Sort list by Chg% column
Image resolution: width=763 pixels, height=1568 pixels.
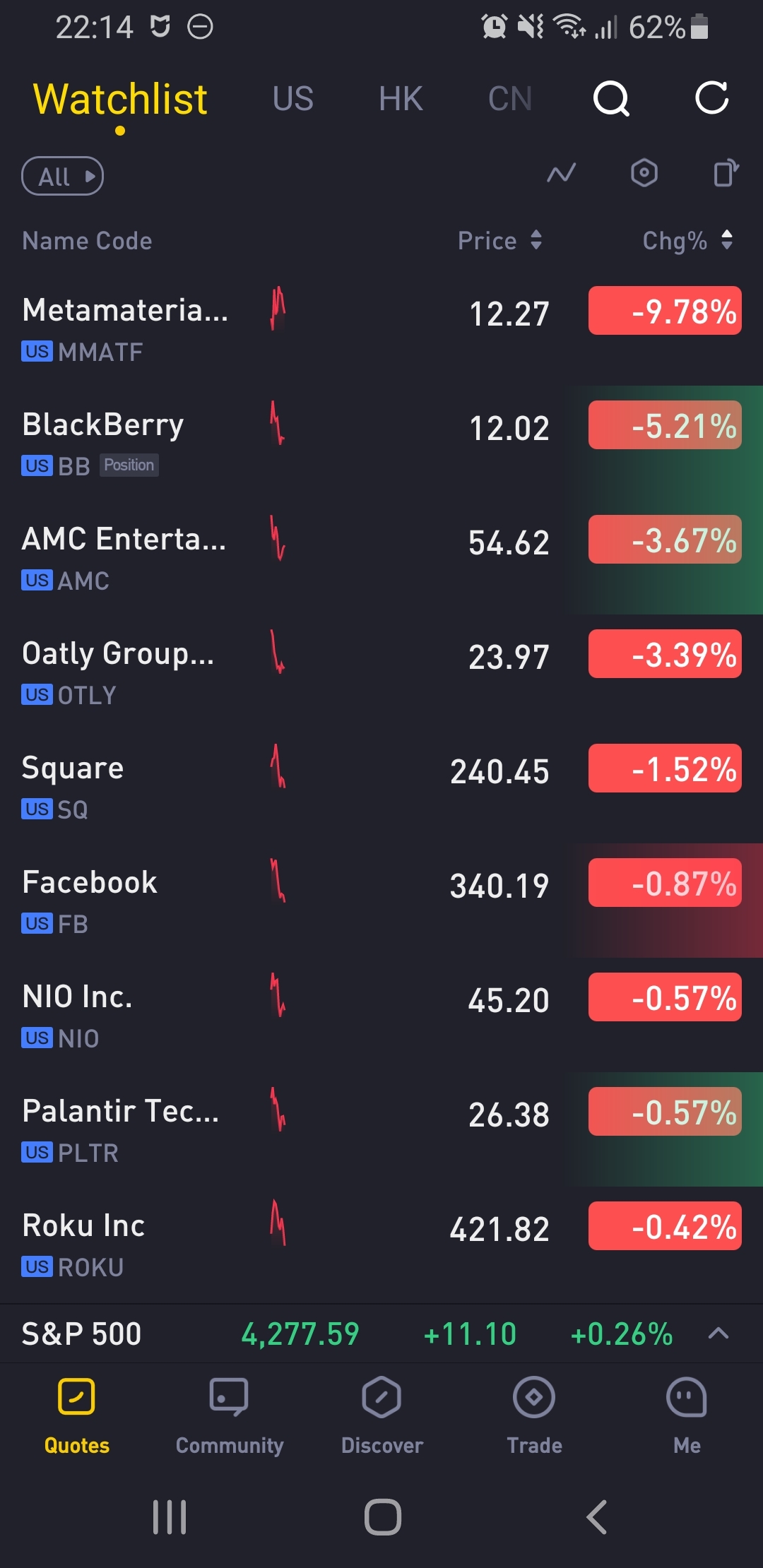click(x=687, y=241)
